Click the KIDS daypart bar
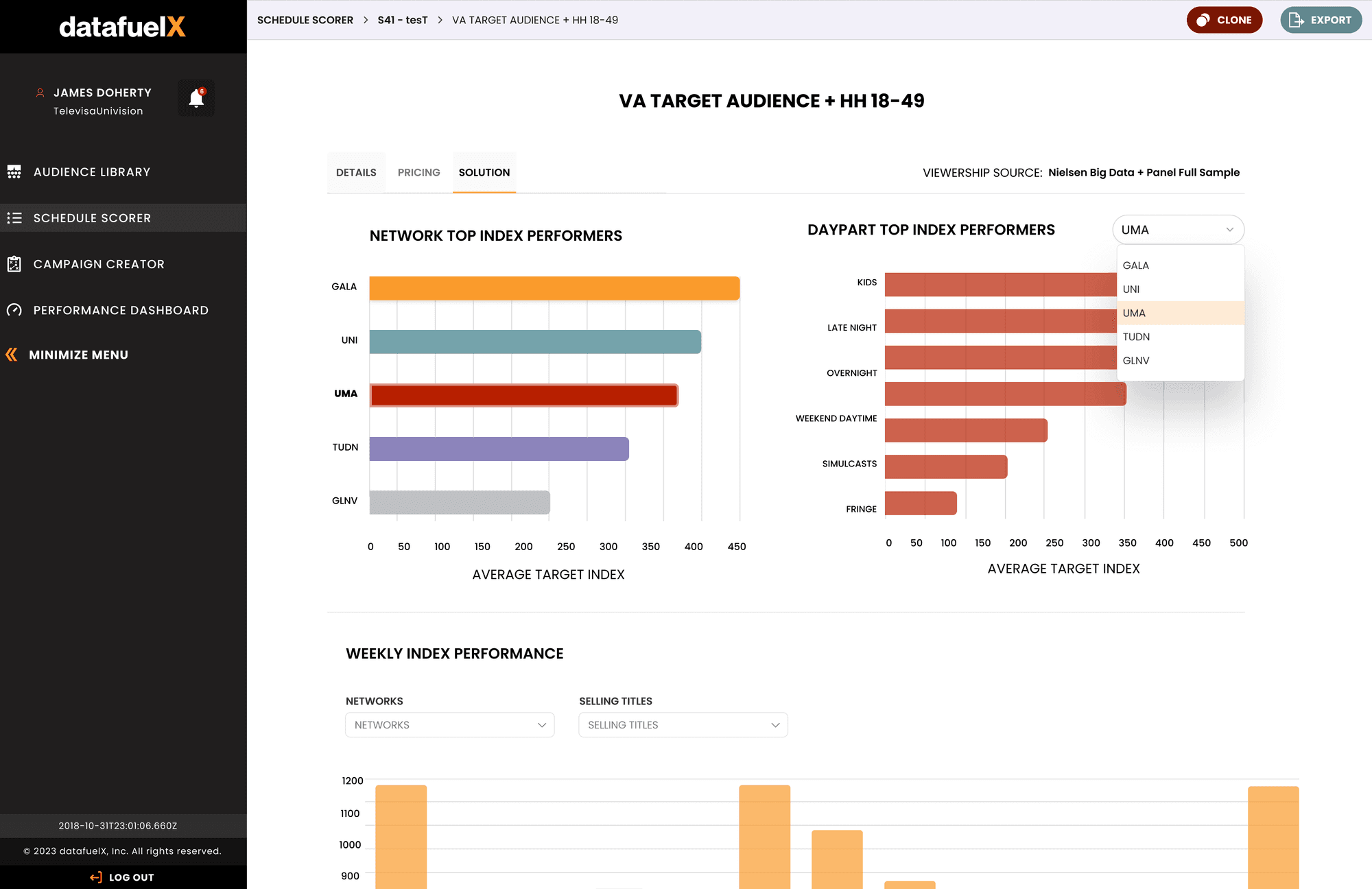The image size is (1372, 889). pos(1001,285)
